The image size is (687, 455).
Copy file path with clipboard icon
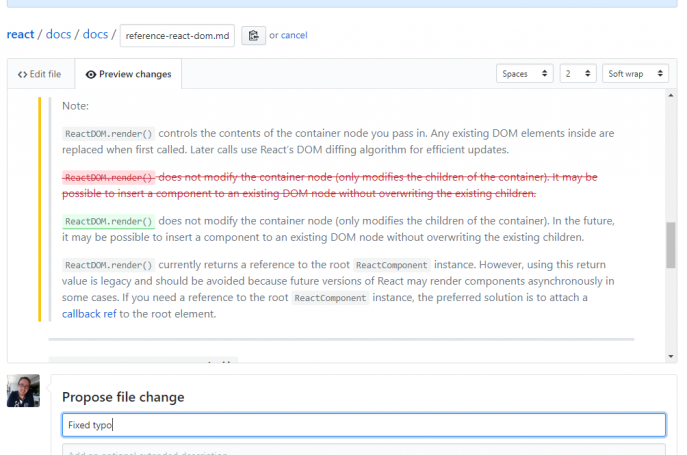tap(253, 36)
